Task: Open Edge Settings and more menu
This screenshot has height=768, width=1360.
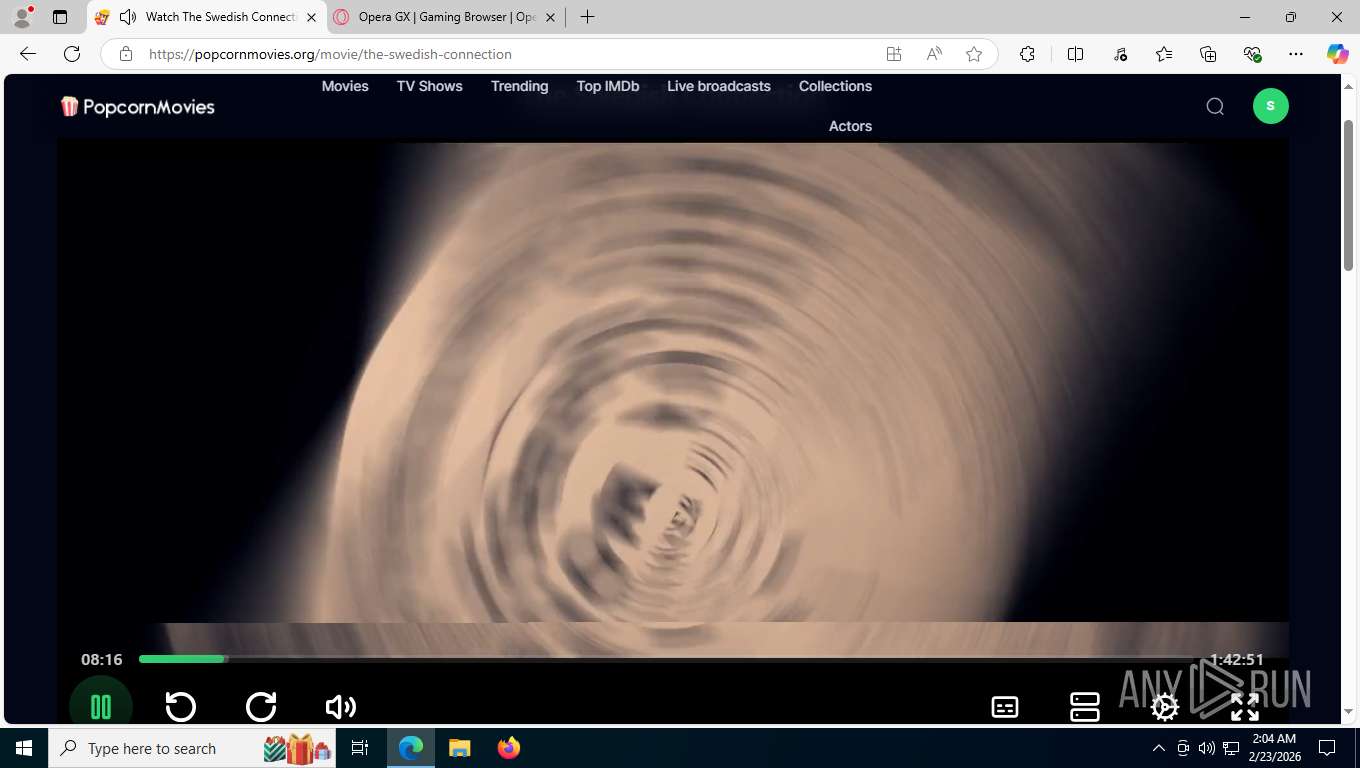Action: [1296, 54]
